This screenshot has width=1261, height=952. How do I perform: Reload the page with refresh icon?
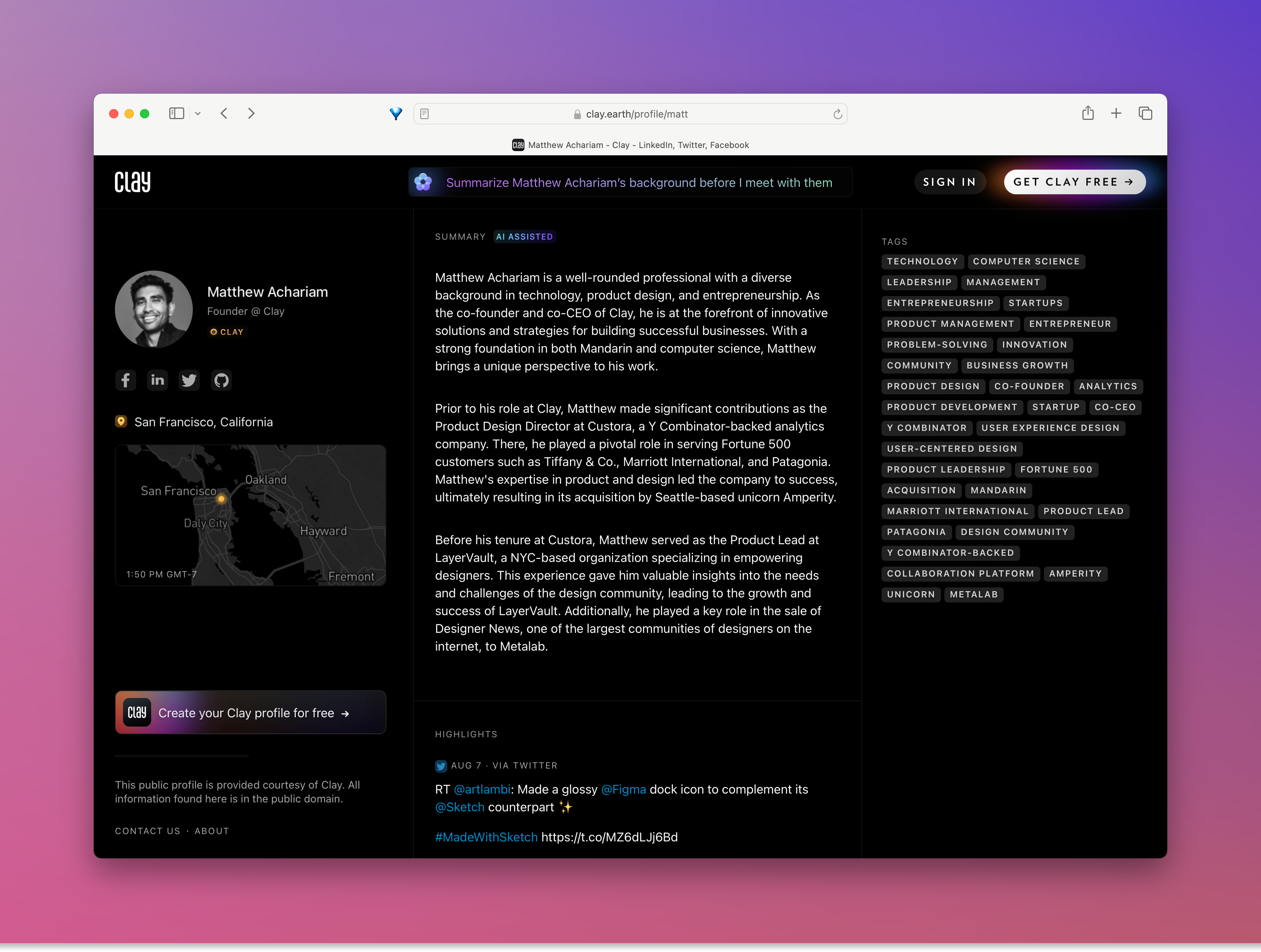tap(838, 114)
